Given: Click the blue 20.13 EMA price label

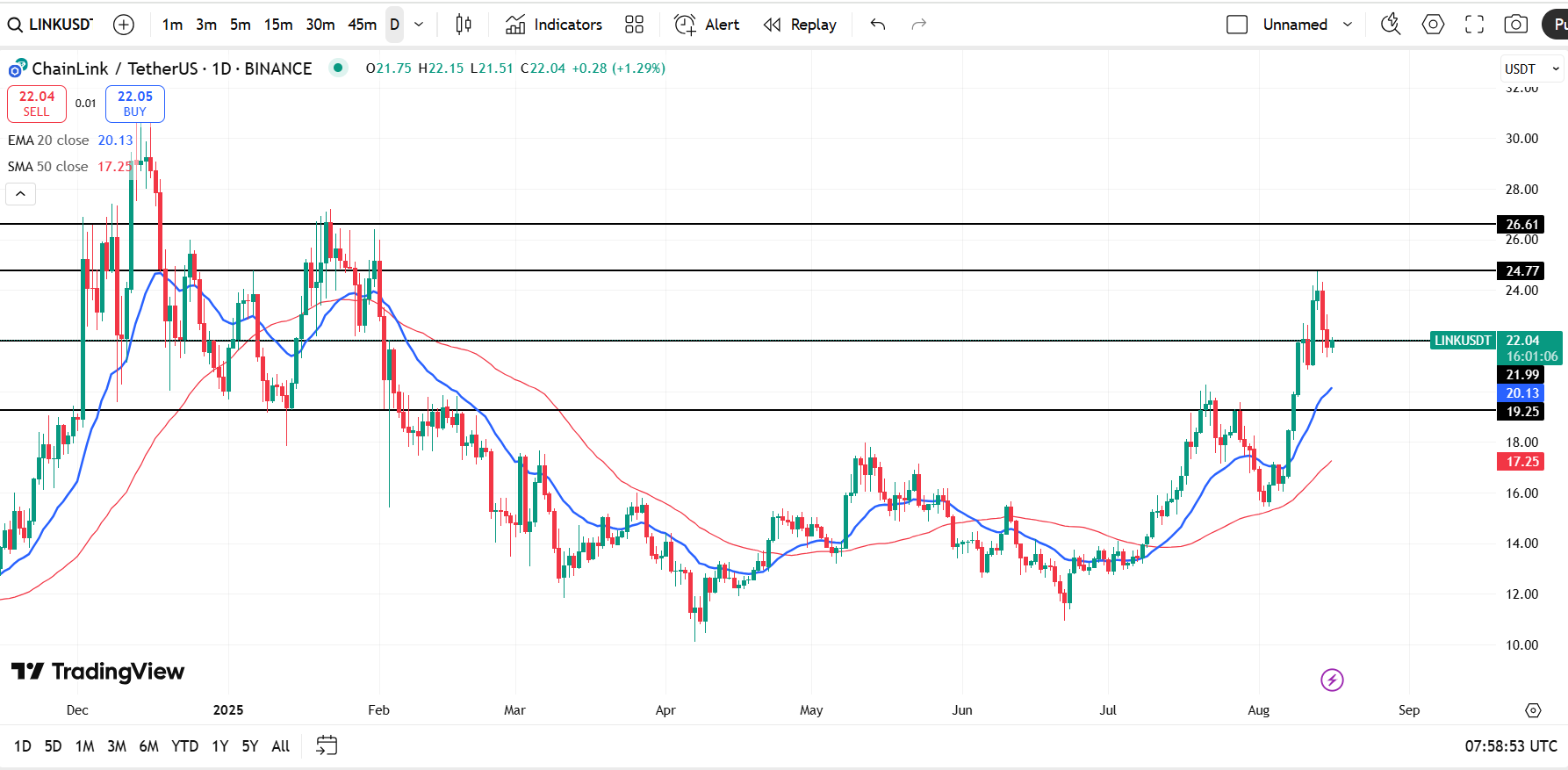Looking at the screenshot, I should (1521, 393).
